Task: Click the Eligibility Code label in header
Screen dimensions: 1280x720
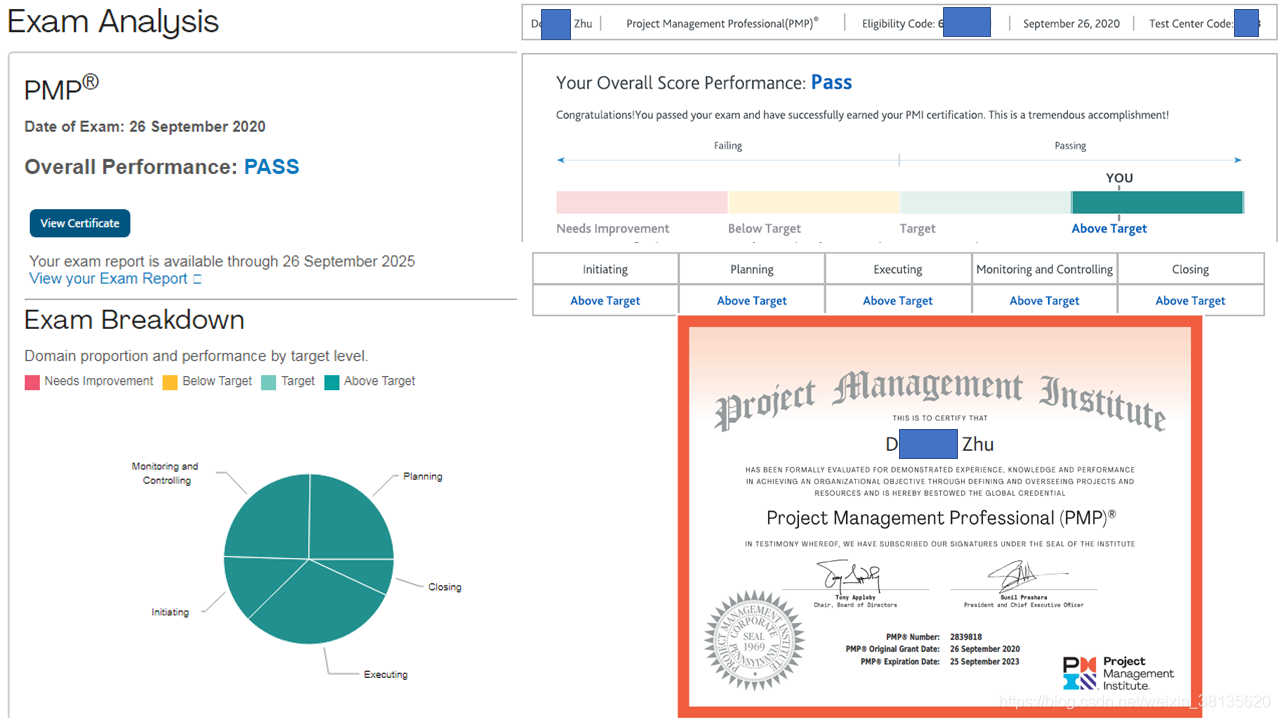Action: click(900, 23)
